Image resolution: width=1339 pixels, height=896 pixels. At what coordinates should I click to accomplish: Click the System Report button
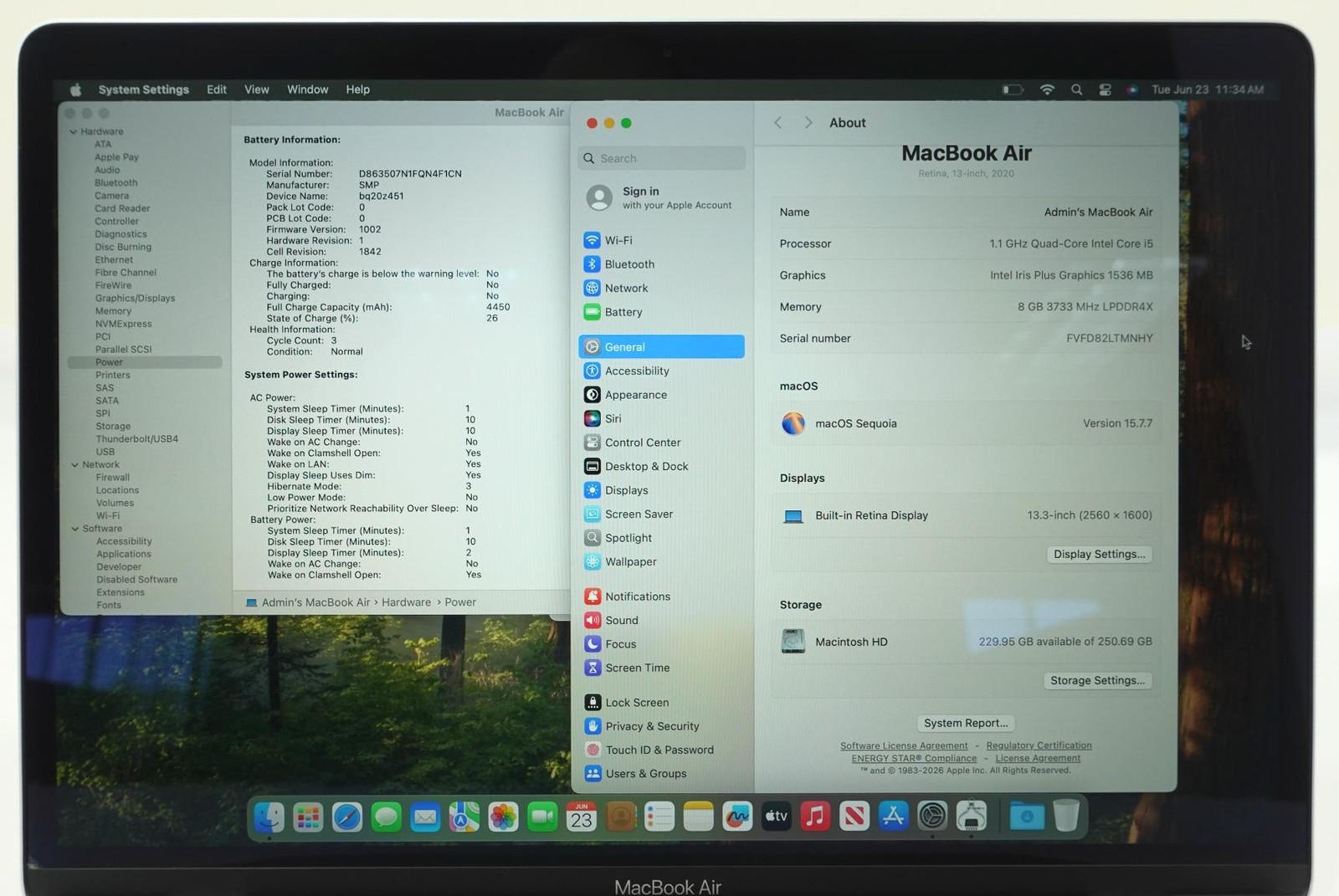(966, 723)
